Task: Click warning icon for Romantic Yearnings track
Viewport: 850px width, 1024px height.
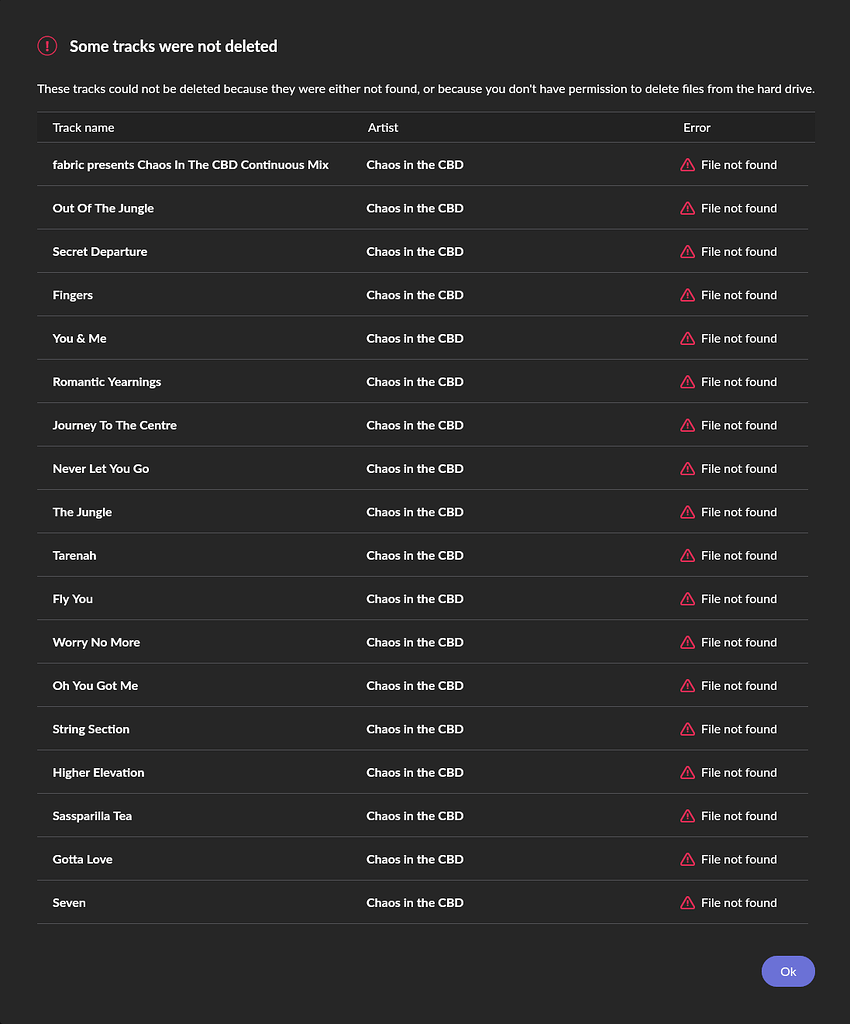Action: coord(687,382)
